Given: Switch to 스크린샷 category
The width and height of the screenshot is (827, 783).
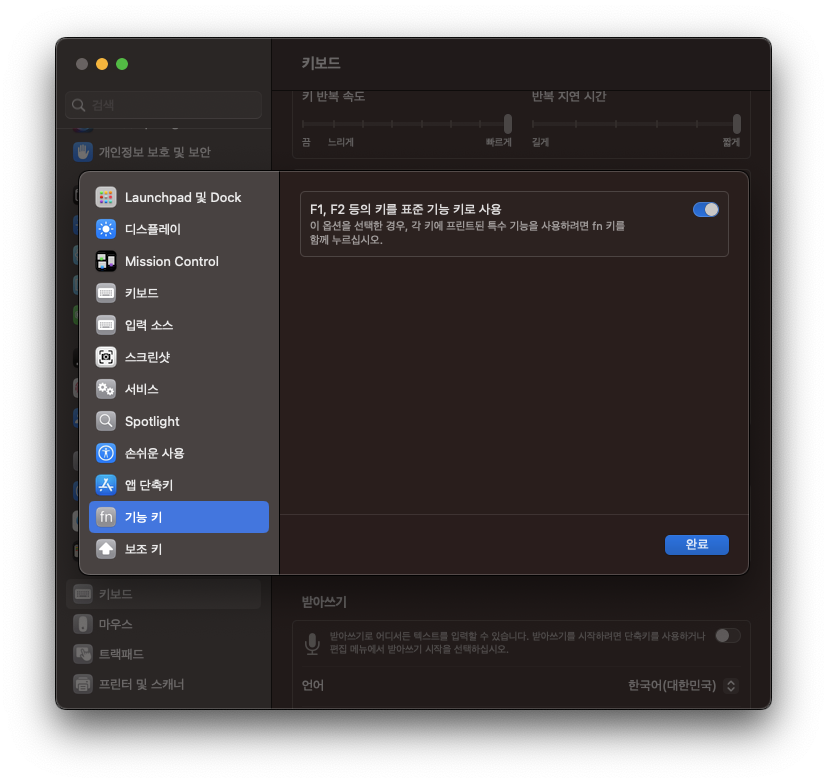Looking at the screenshot, I should 179,357.
